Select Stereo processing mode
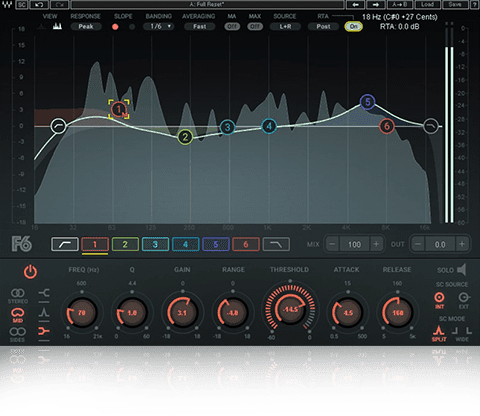Screen dimensions: 480x416 click(18, 296)
